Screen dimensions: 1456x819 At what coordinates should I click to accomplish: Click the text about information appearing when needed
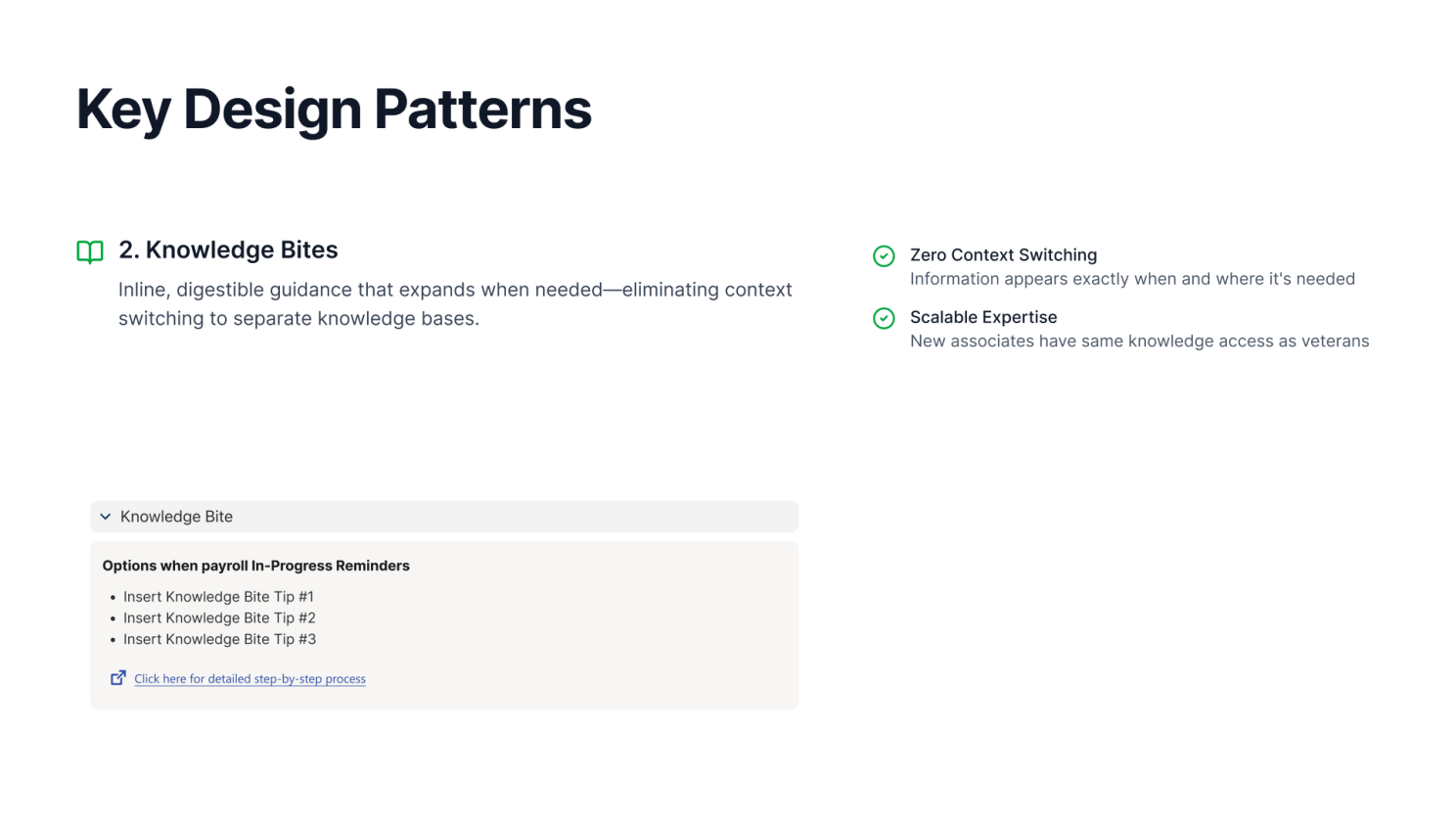click(x=1132, y=279)
